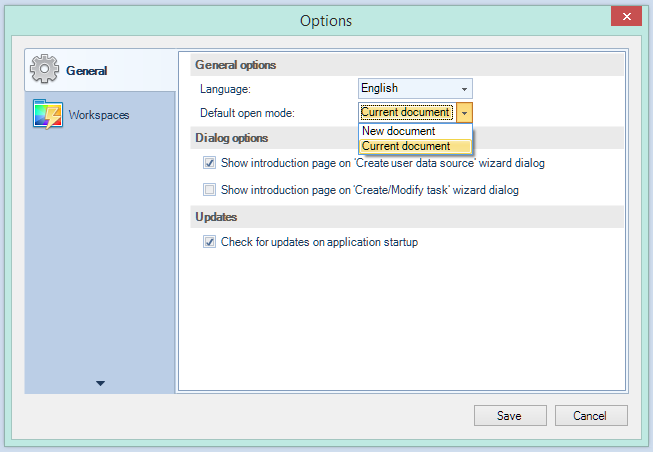This screenshot has height=452, width=653.
Task: Click the Default open mode text field
Action: click(x=406, y=113)
